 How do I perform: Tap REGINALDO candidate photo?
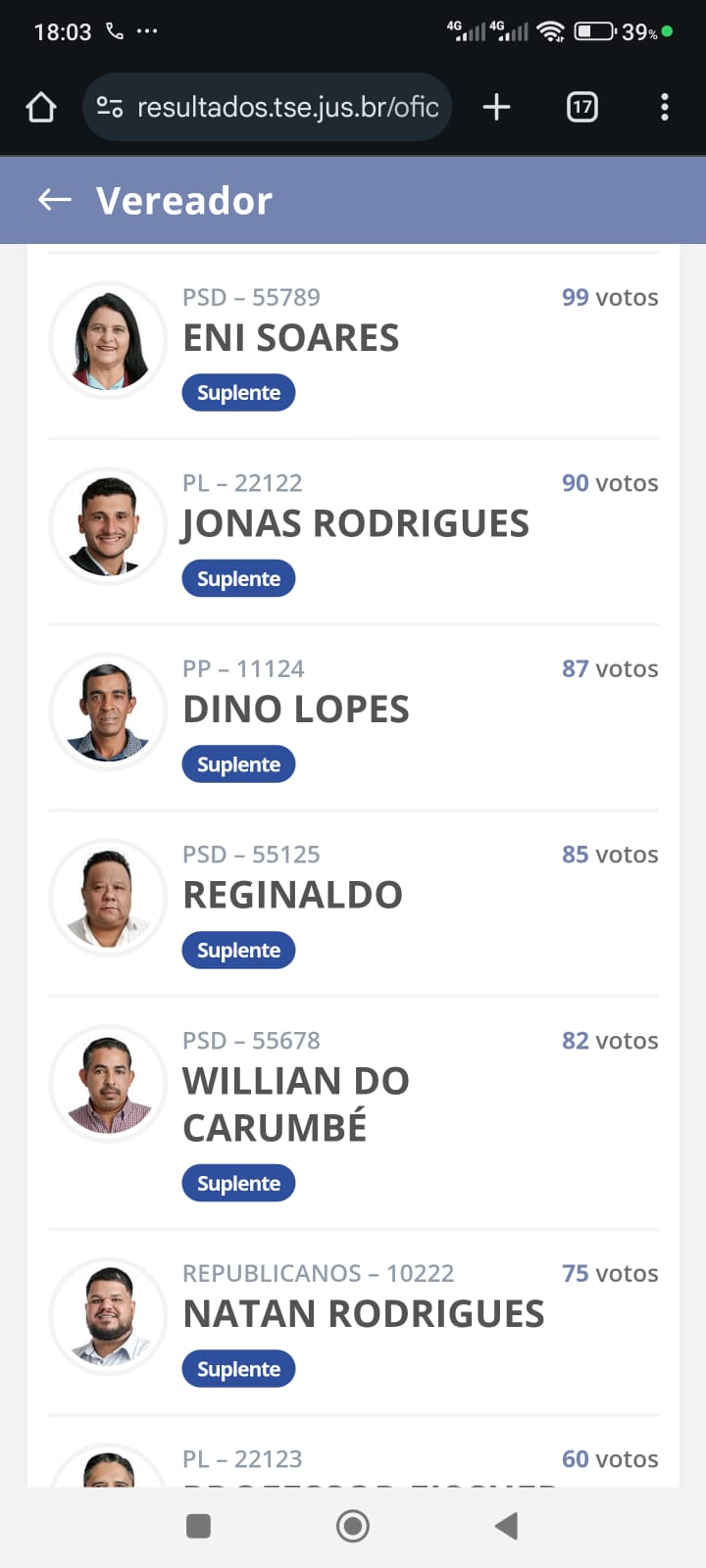[108, 897]
